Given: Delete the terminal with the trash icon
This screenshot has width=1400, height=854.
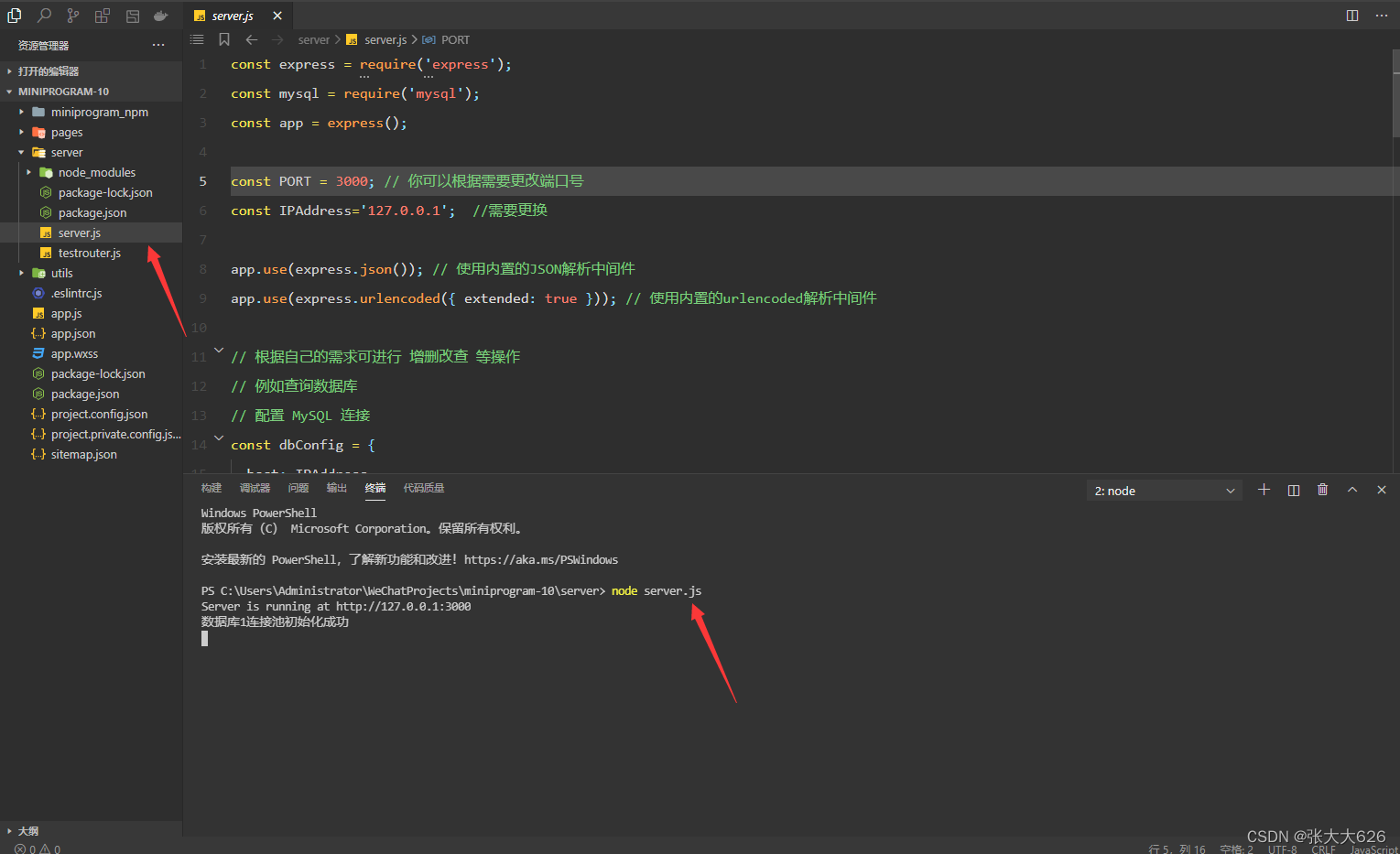Looking at the screenshot, I should (x=1322, y=490).
